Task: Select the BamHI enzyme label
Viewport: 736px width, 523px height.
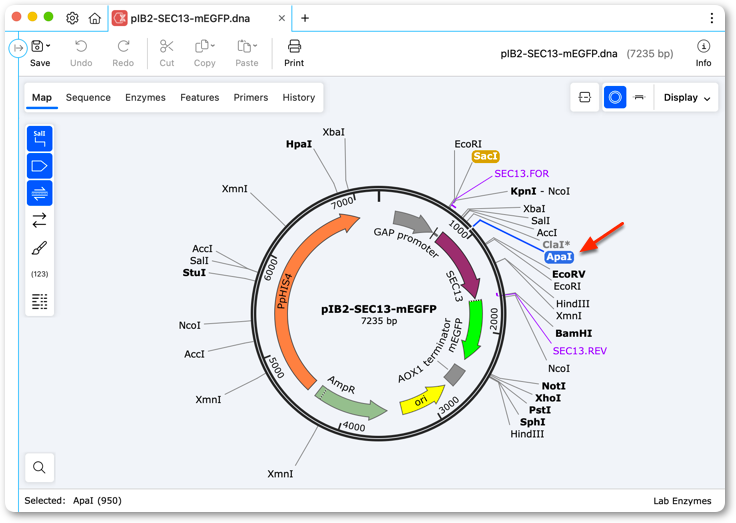Action: click(x=574, y=334)
